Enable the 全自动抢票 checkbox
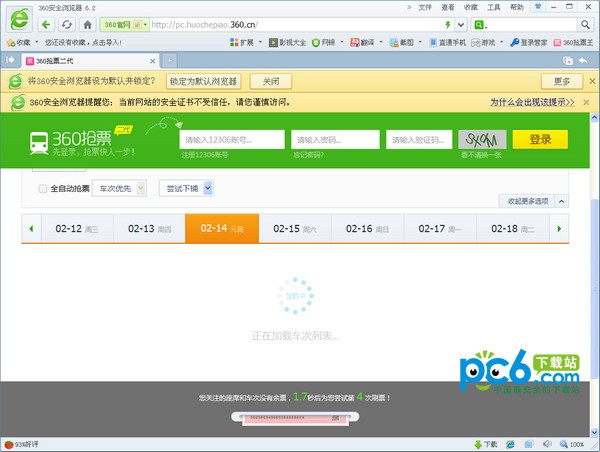 pos(43,188)
